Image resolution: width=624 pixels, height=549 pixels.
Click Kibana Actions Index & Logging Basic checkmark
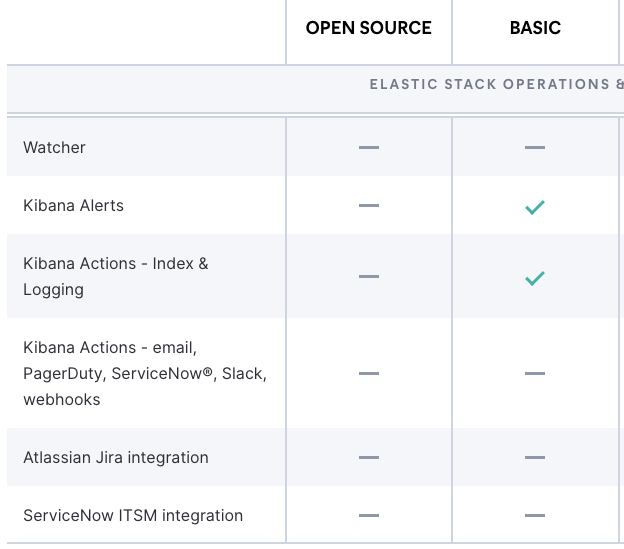click(535, 277)
